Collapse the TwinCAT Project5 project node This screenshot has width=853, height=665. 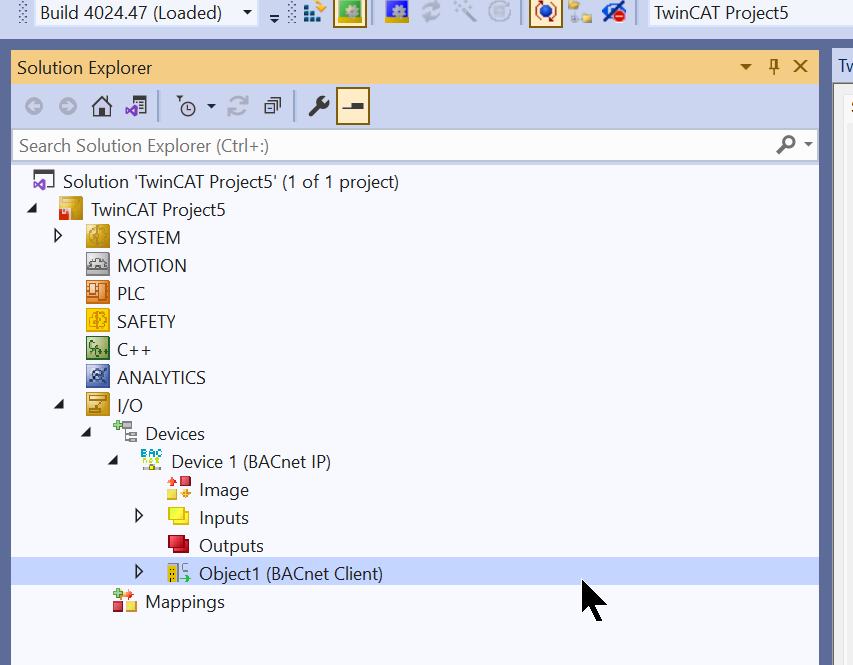(x=33, y=209)
